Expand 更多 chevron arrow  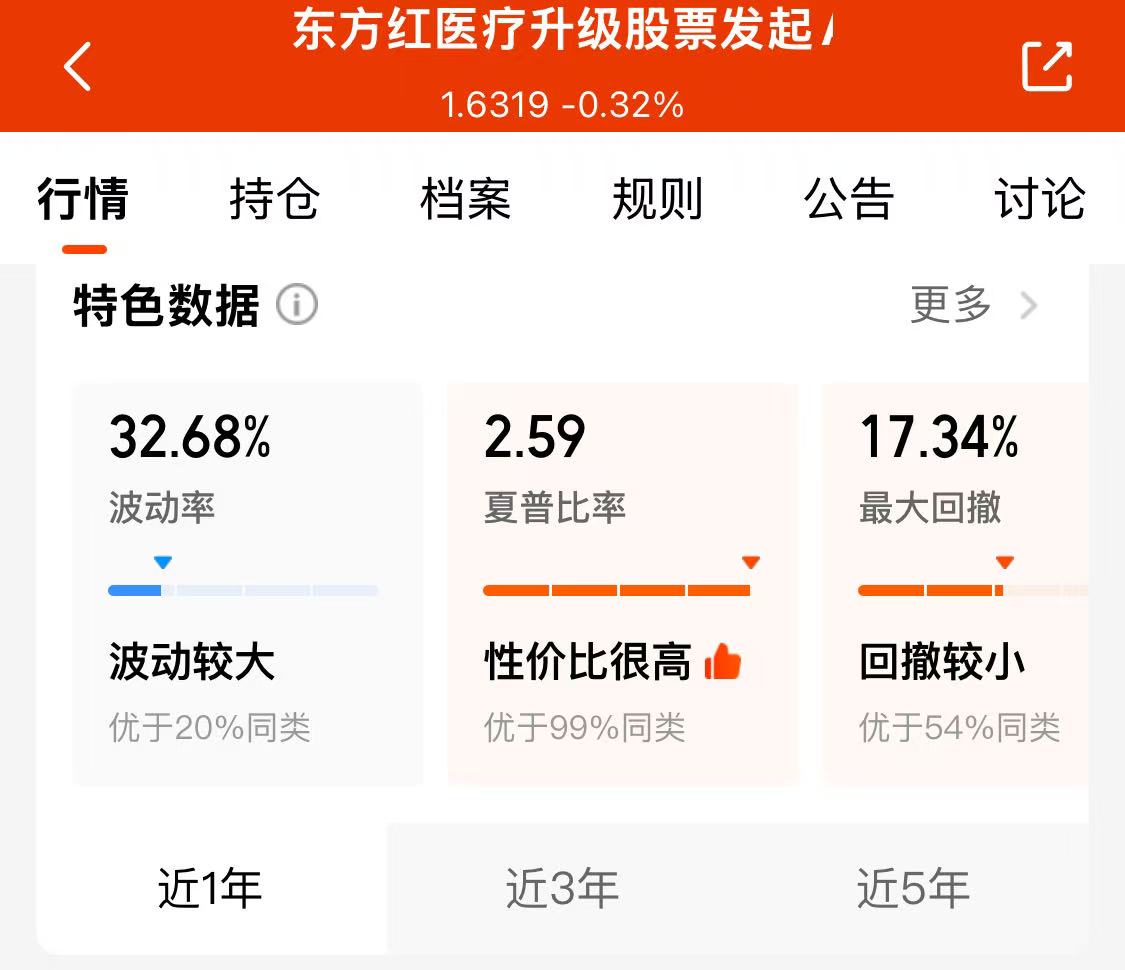tap(1028, 306)
